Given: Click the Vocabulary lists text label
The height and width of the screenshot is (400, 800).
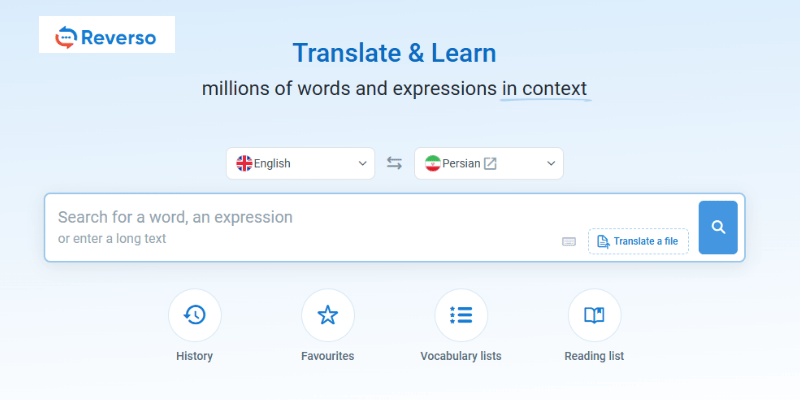Looking at the screenshot, I should pos(461,356).
